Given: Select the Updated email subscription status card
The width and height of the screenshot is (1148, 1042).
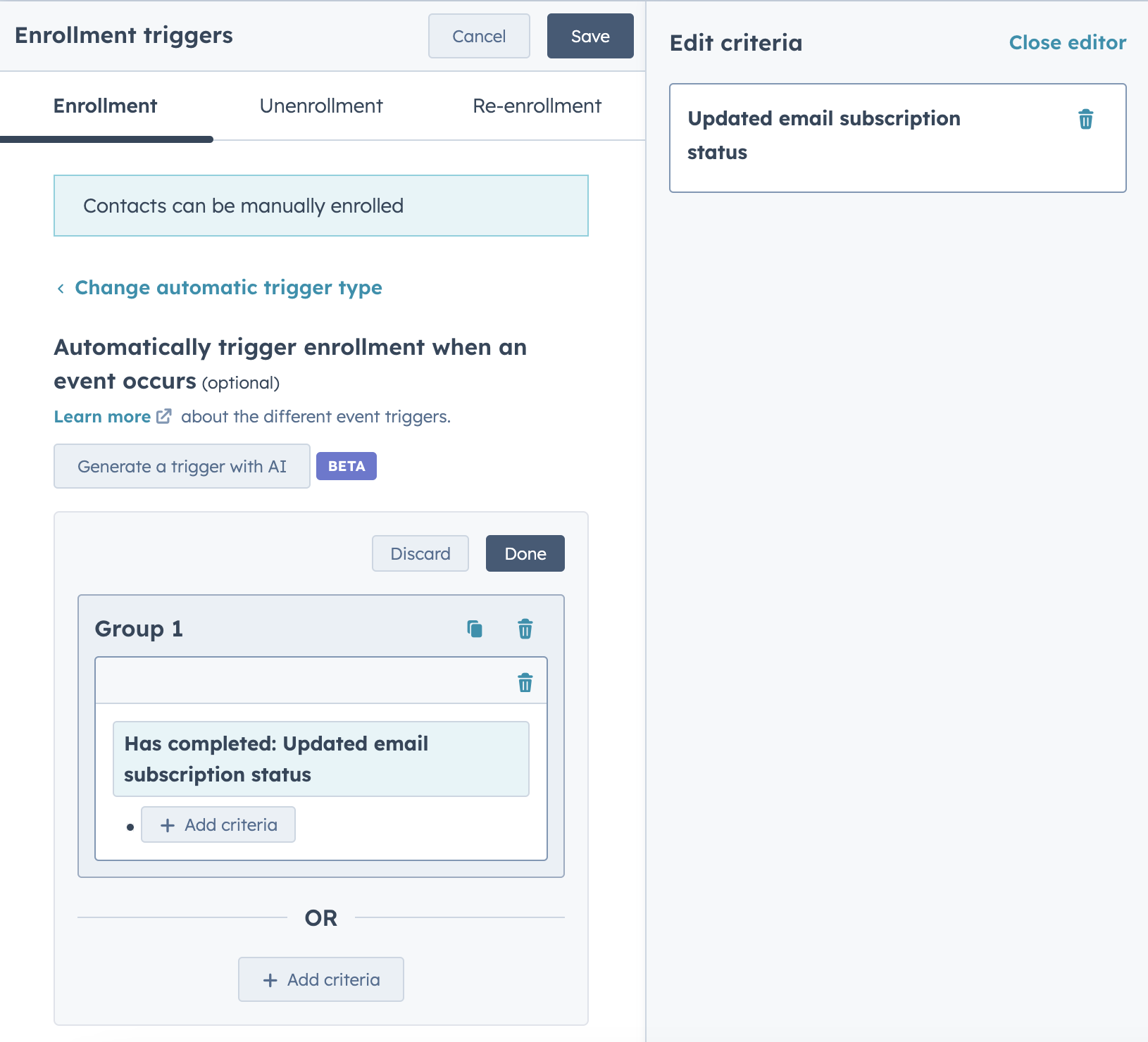Looking at the screenshot, I should (898, 138).
